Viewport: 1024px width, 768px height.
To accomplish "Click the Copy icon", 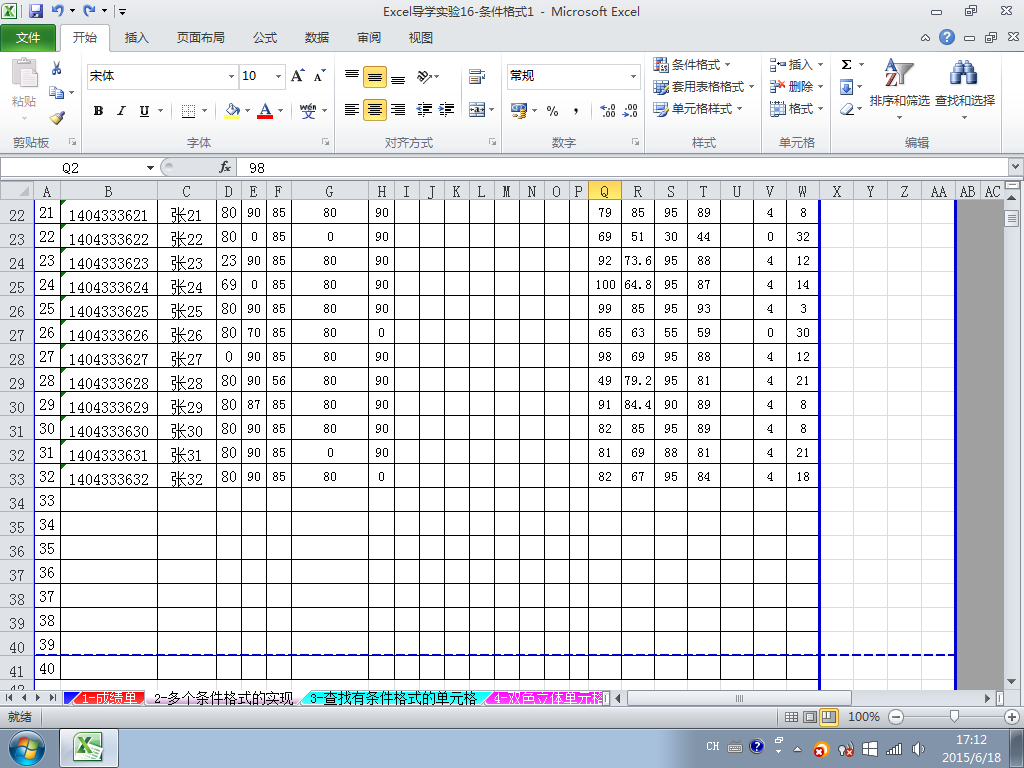I will click(56, 93).
